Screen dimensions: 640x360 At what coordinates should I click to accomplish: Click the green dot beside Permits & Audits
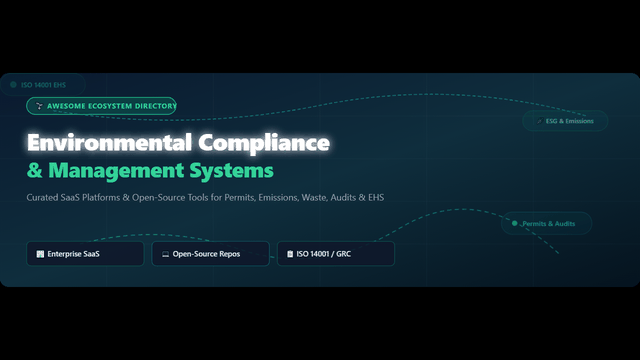515,223
